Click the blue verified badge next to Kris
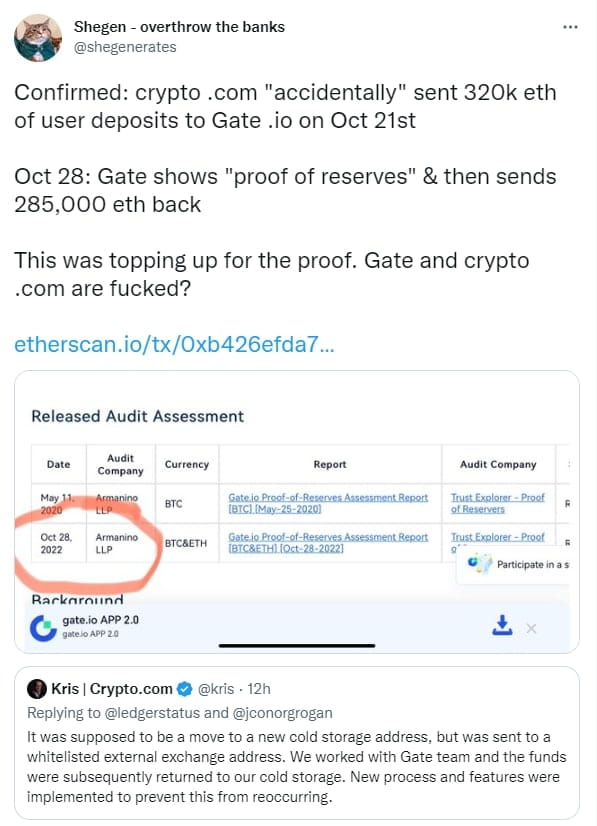The width and height of the screenshot is (597, 826). (x=182, y=687)
